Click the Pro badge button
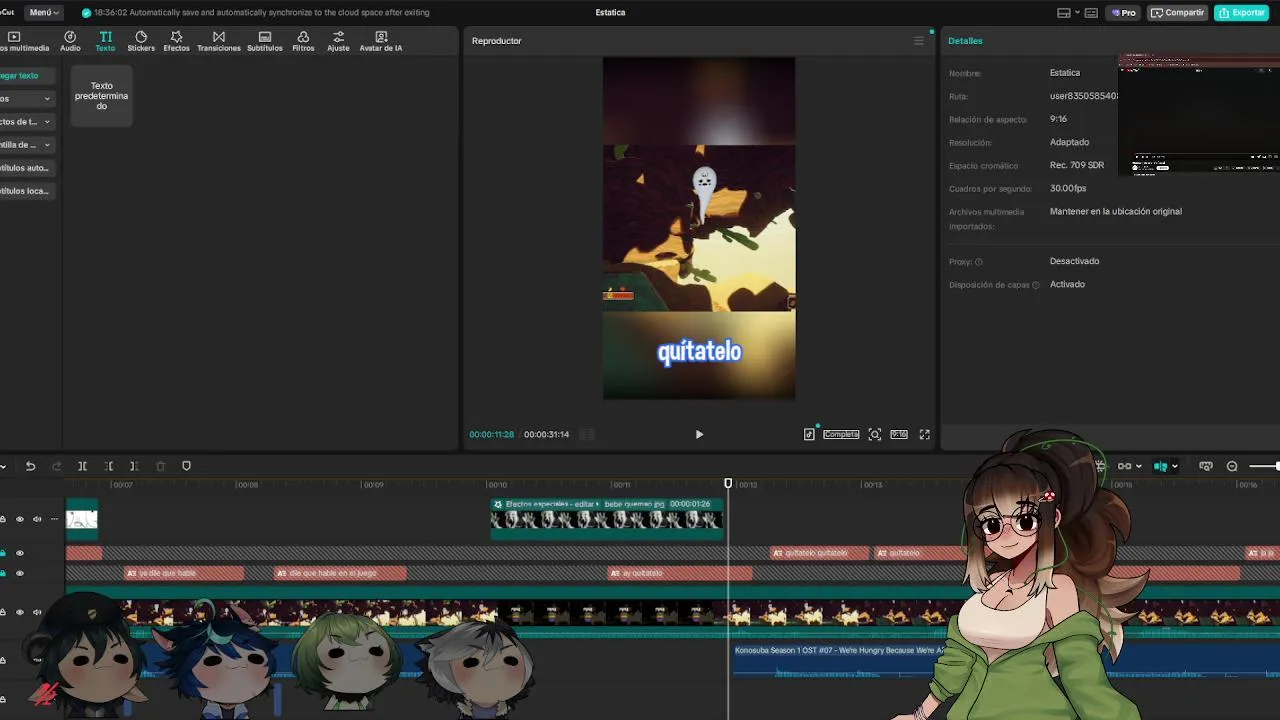 tap(1123, 13)
